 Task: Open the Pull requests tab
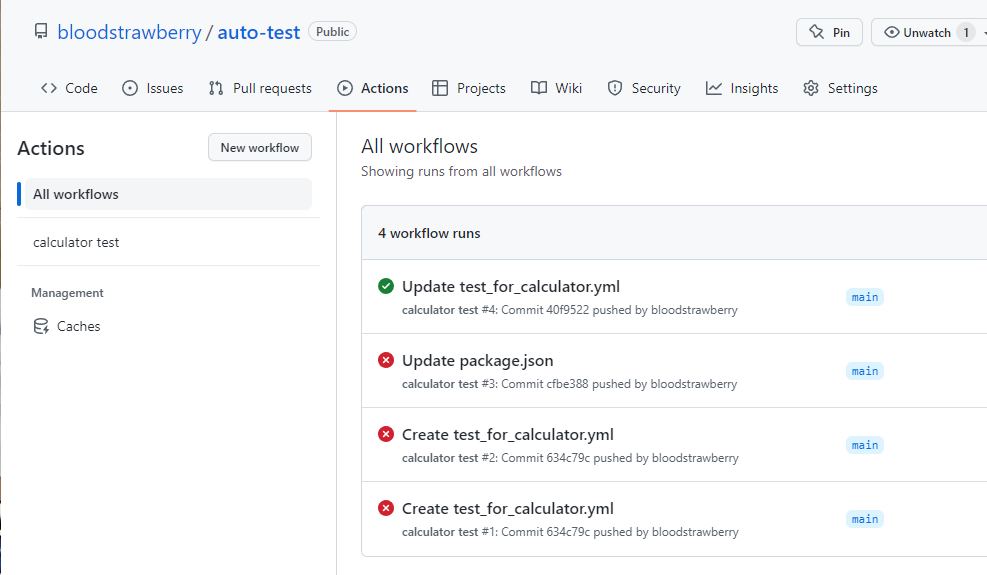(260, 88)
